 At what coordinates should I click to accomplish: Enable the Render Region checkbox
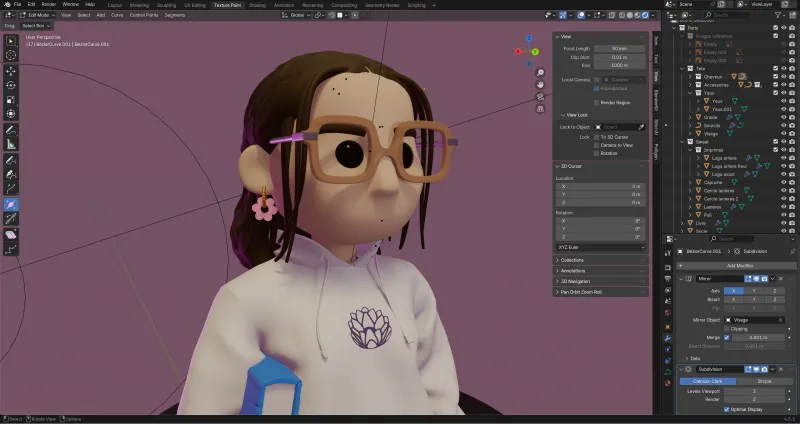596,103
